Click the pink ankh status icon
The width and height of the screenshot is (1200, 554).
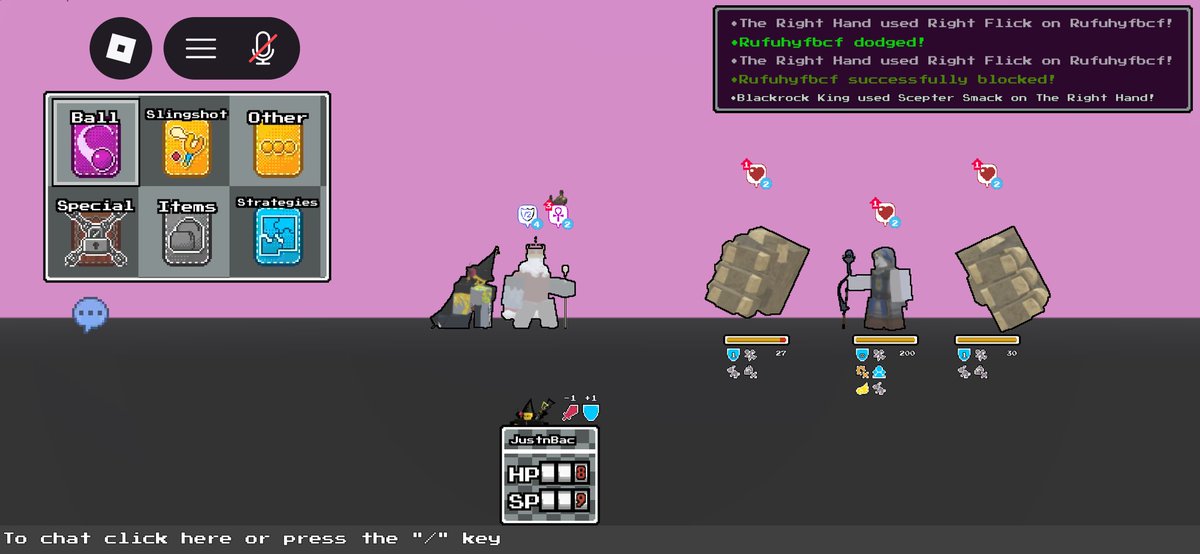[x=558, y=214]
